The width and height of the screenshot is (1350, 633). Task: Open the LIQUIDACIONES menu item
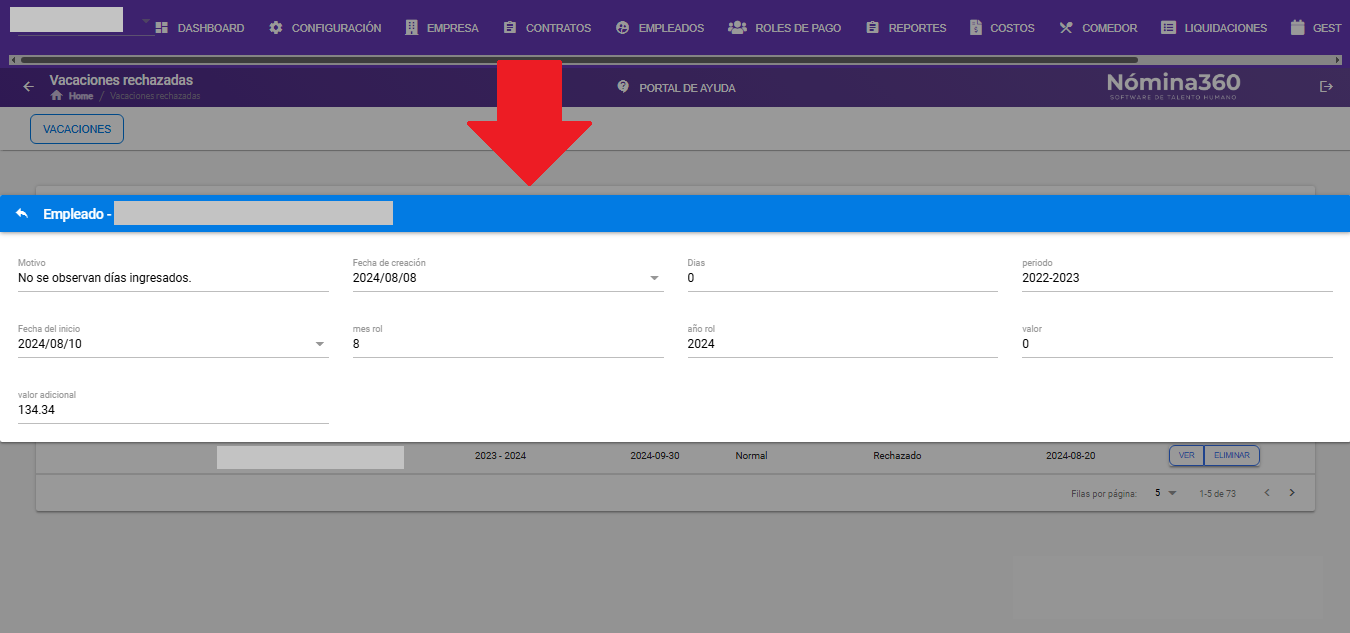1213,28
